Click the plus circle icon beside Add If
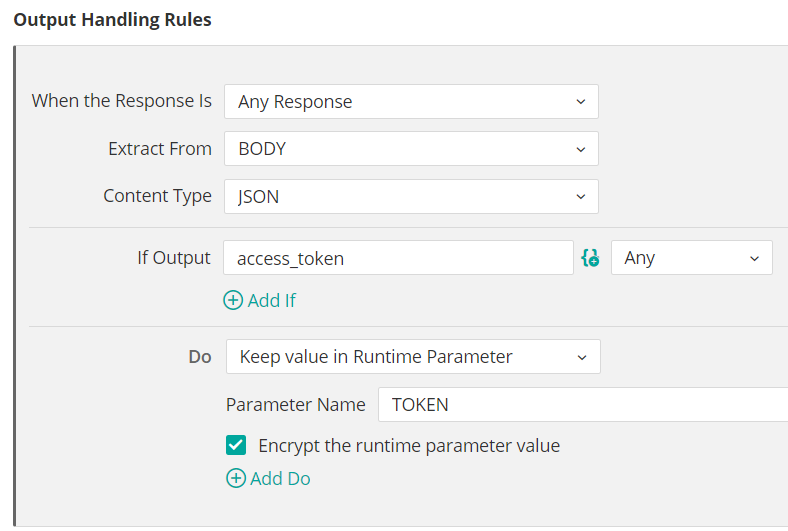788x531 pixels. [x=233, y=300]
